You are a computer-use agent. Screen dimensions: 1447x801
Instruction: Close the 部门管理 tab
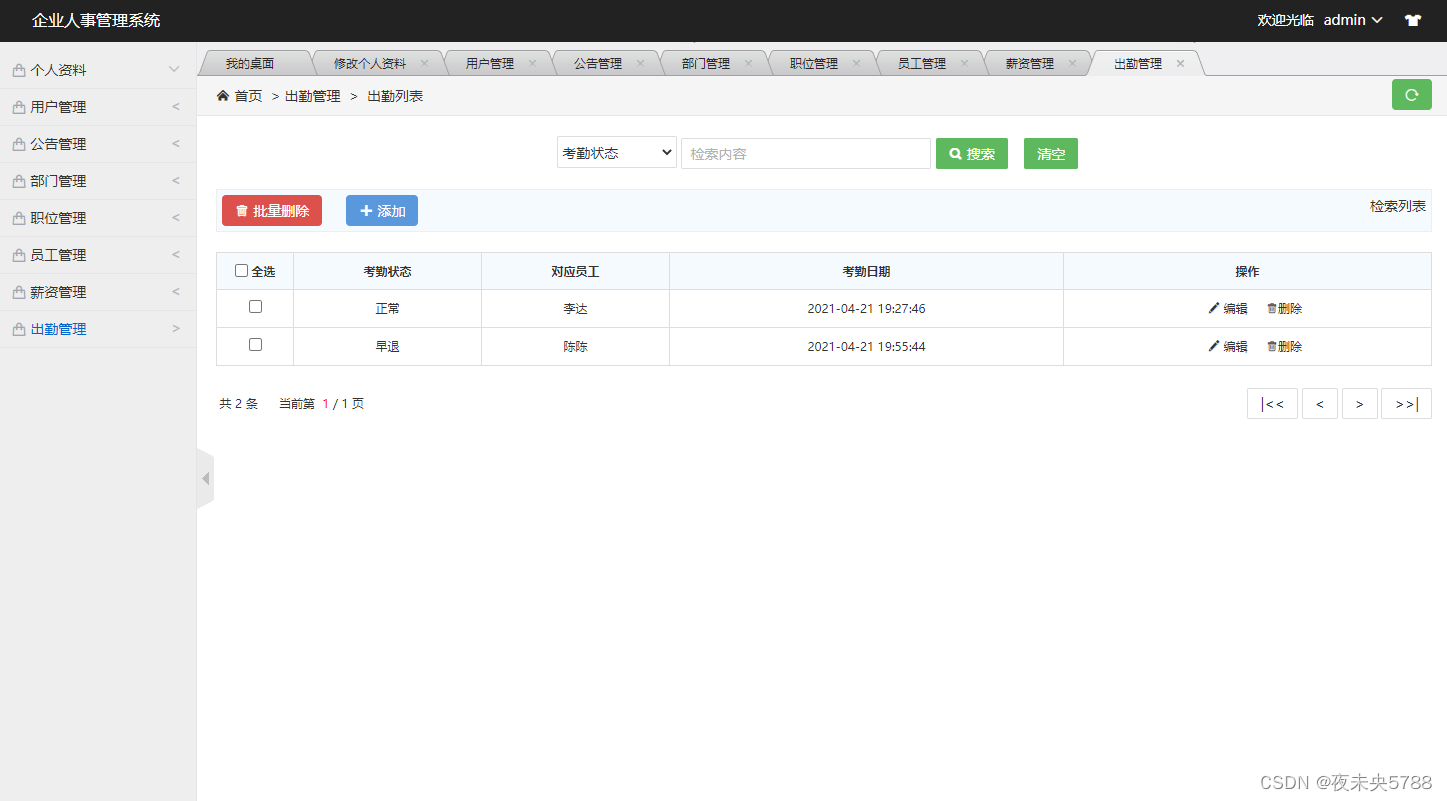(x=748, y=63)
